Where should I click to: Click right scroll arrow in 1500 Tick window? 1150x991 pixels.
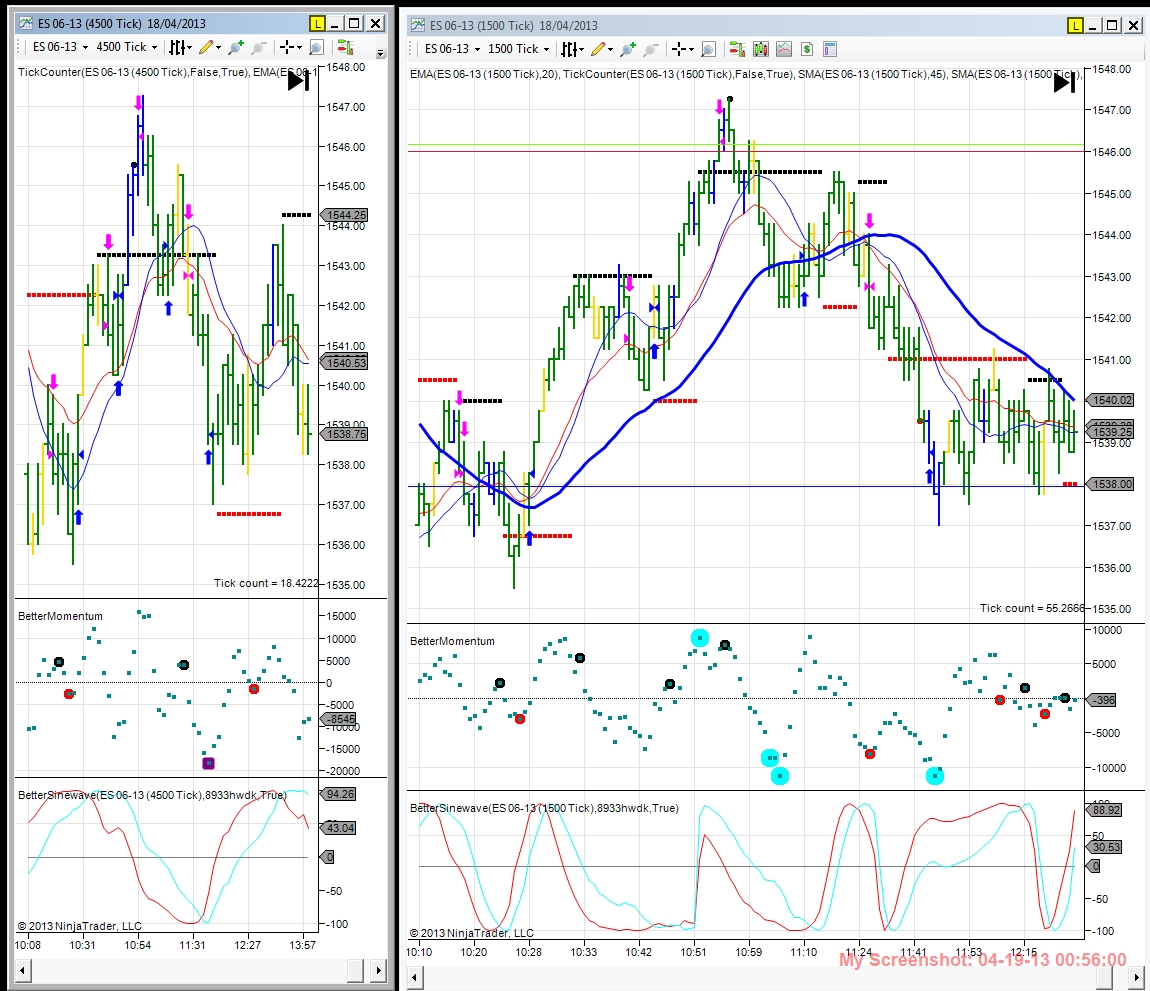tap(1139, 977)
